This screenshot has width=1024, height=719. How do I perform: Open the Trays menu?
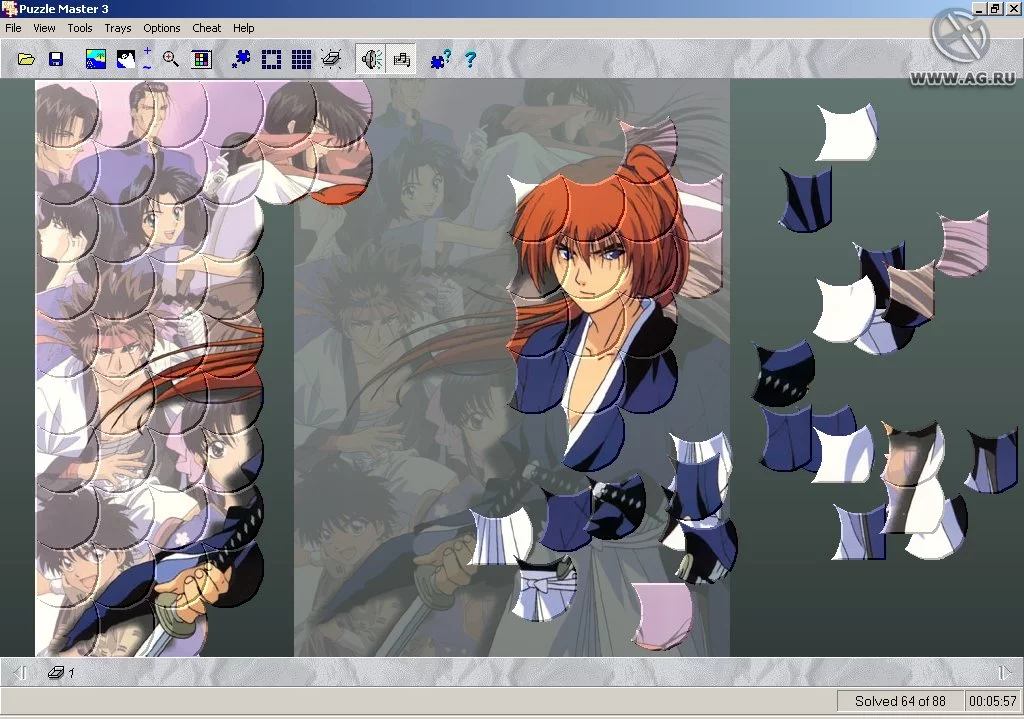click(x=118, y=28)
